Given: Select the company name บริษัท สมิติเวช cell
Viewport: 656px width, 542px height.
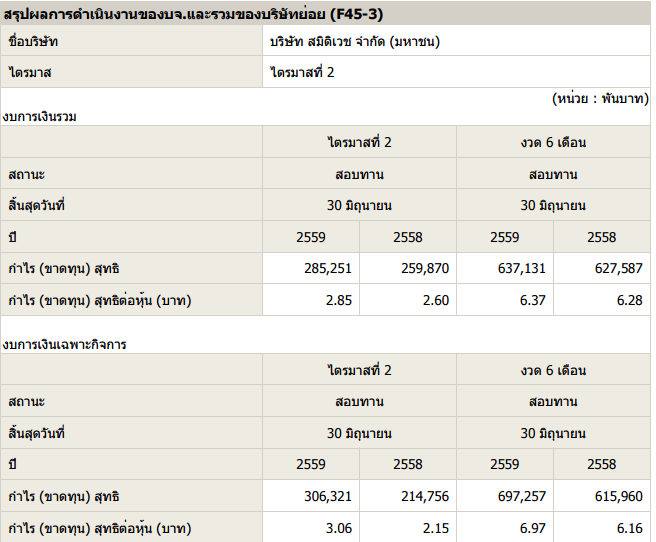Looking at the screenshot, I should tap(456, 41).
